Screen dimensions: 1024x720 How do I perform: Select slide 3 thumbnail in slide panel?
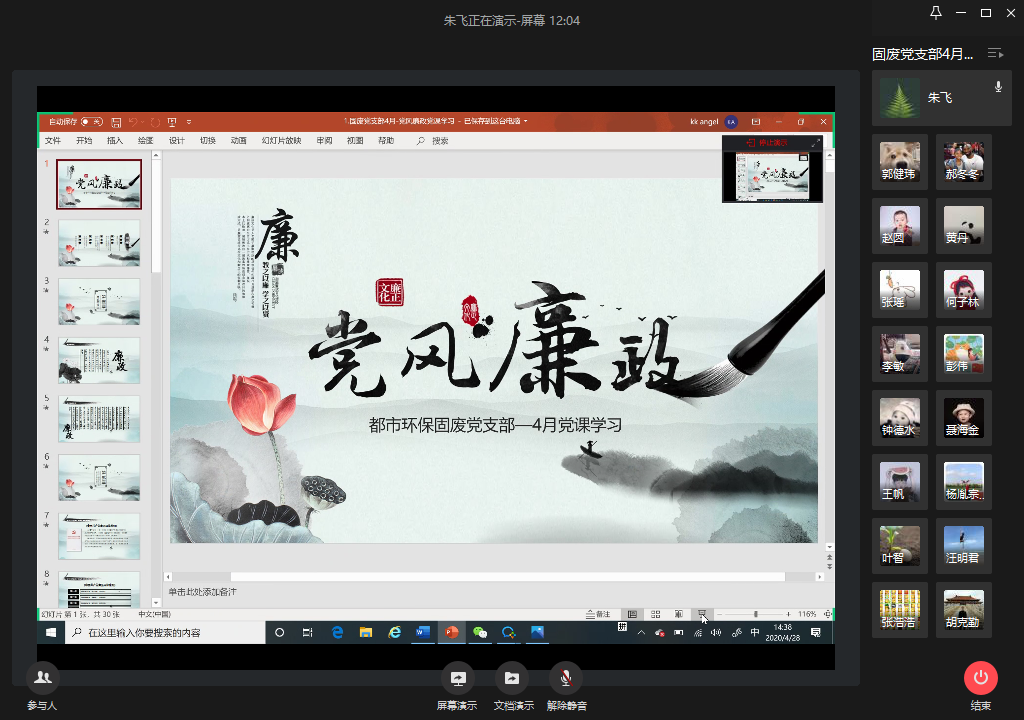click(98, 301)
